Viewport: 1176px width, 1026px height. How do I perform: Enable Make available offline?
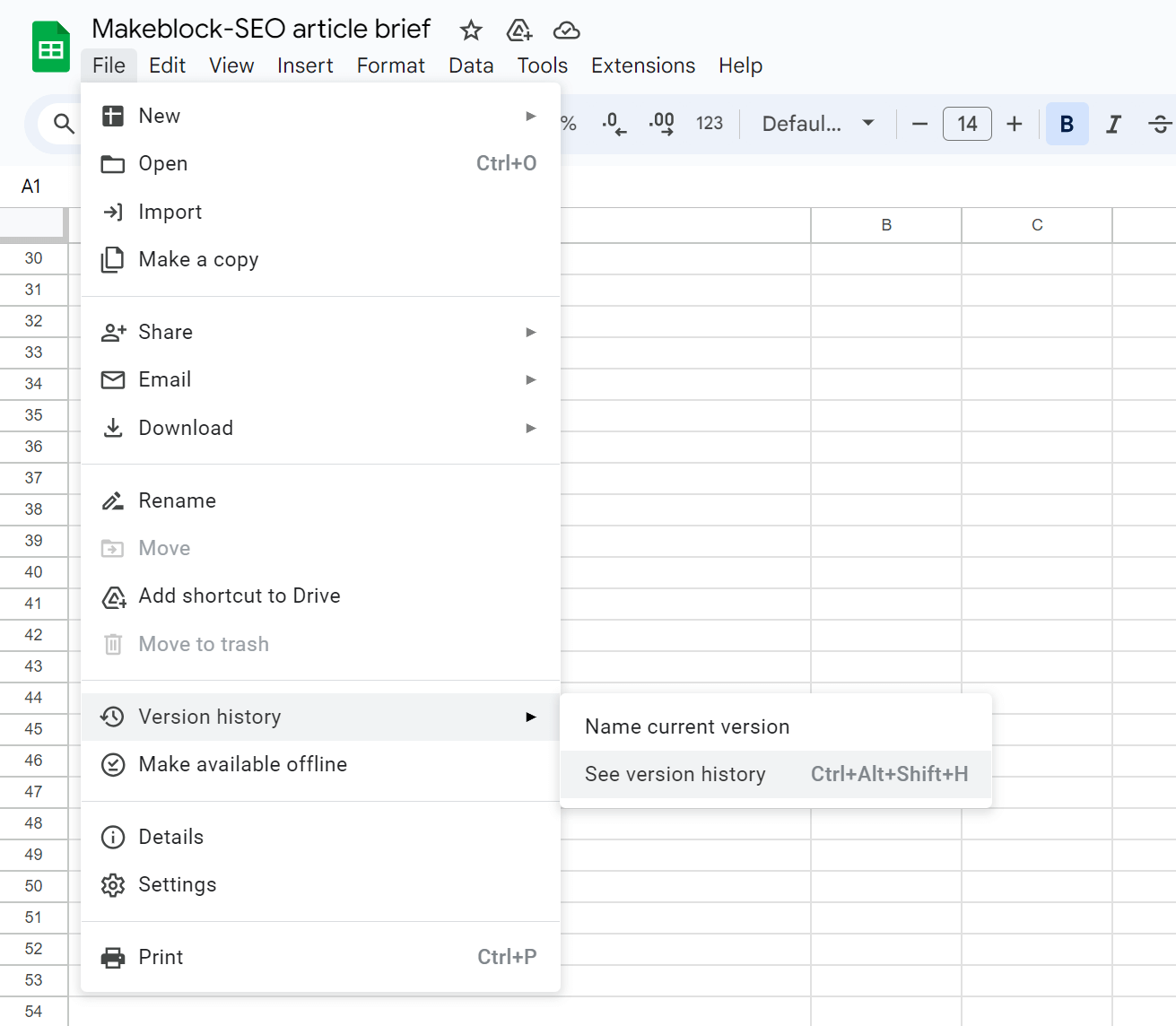[242, 764]
